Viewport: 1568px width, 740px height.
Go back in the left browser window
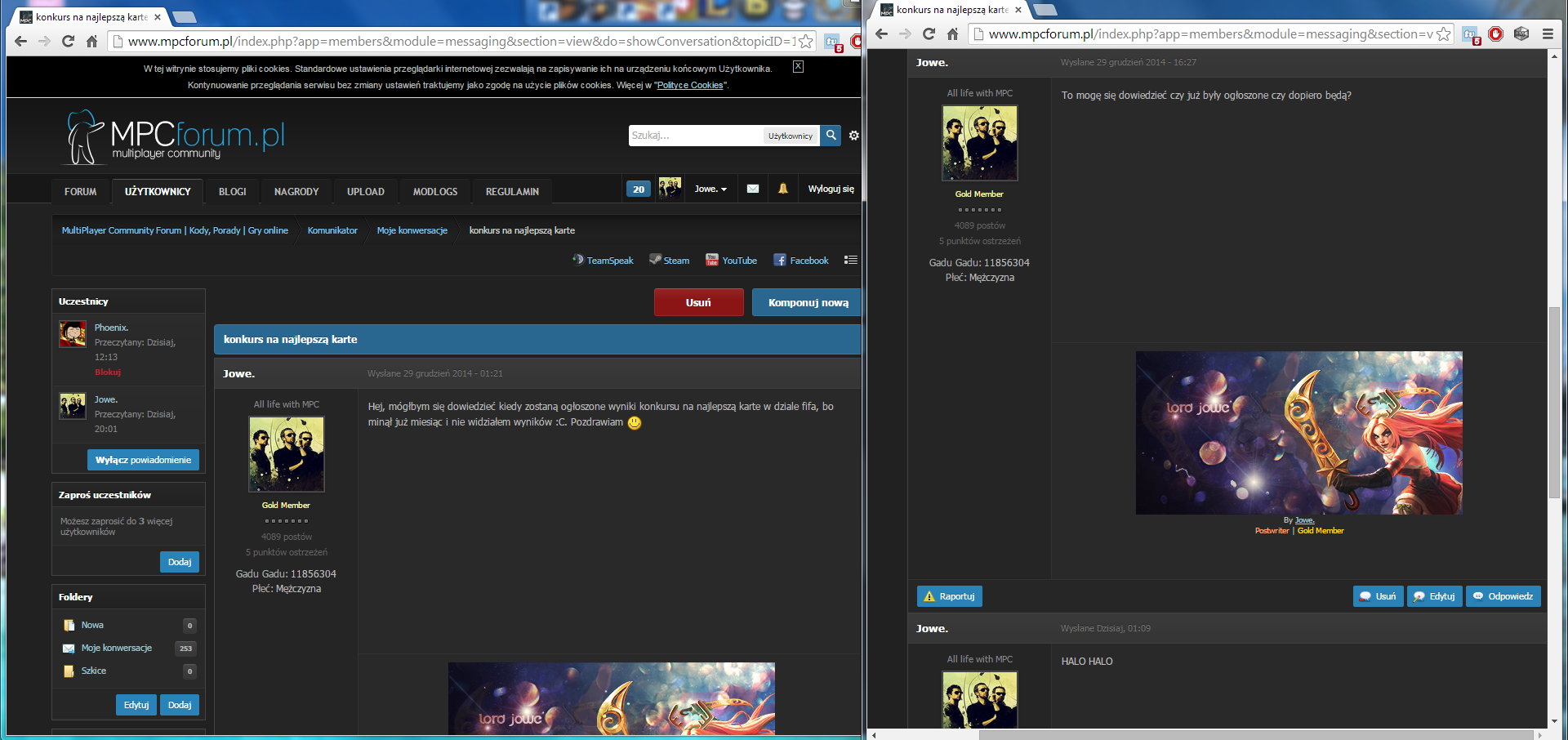pyautogui.click(x=21, y=42)
